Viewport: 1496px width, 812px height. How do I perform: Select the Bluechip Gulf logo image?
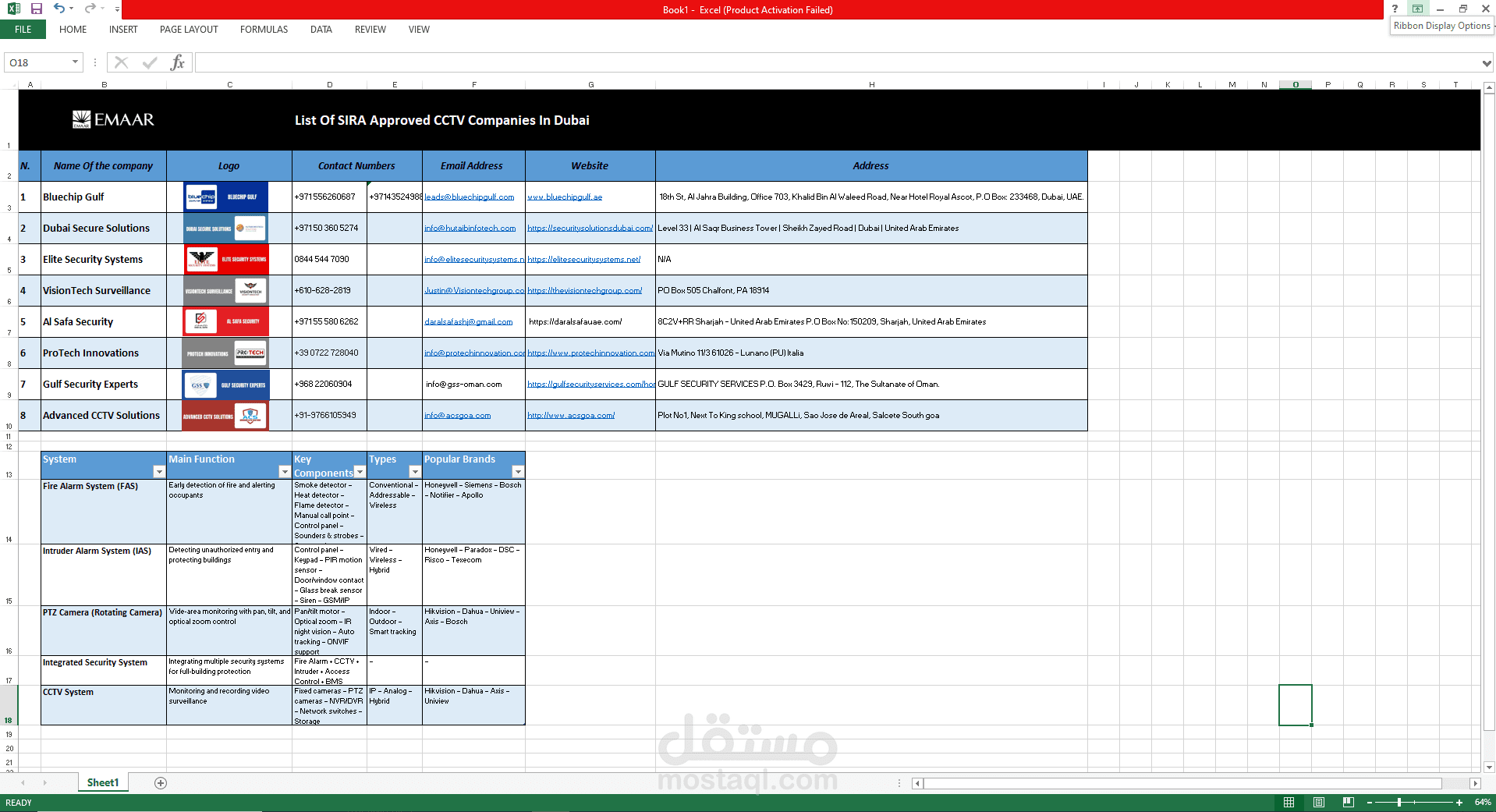226,197
